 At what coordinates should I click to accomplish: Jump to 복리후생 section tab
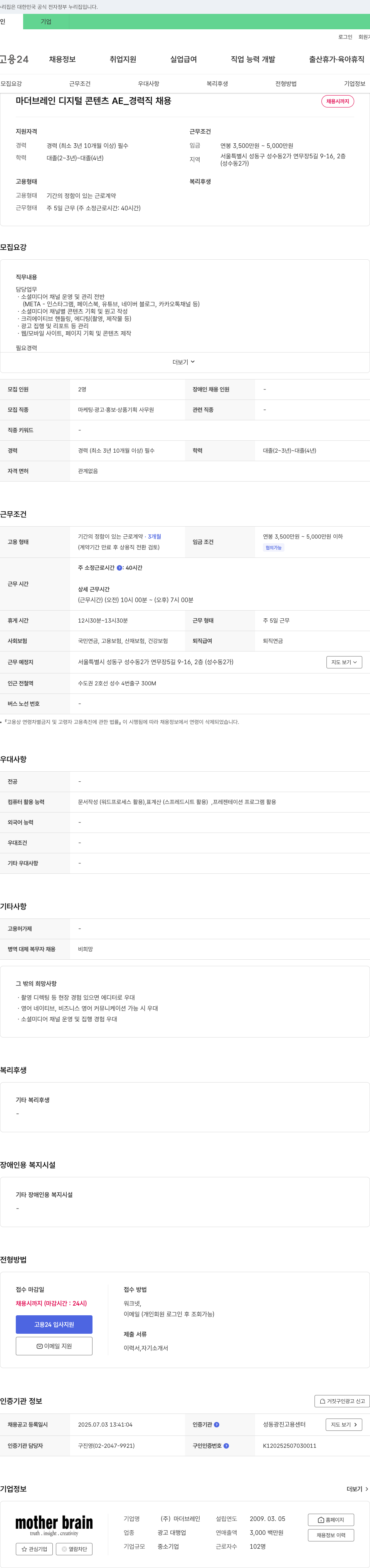217,84
